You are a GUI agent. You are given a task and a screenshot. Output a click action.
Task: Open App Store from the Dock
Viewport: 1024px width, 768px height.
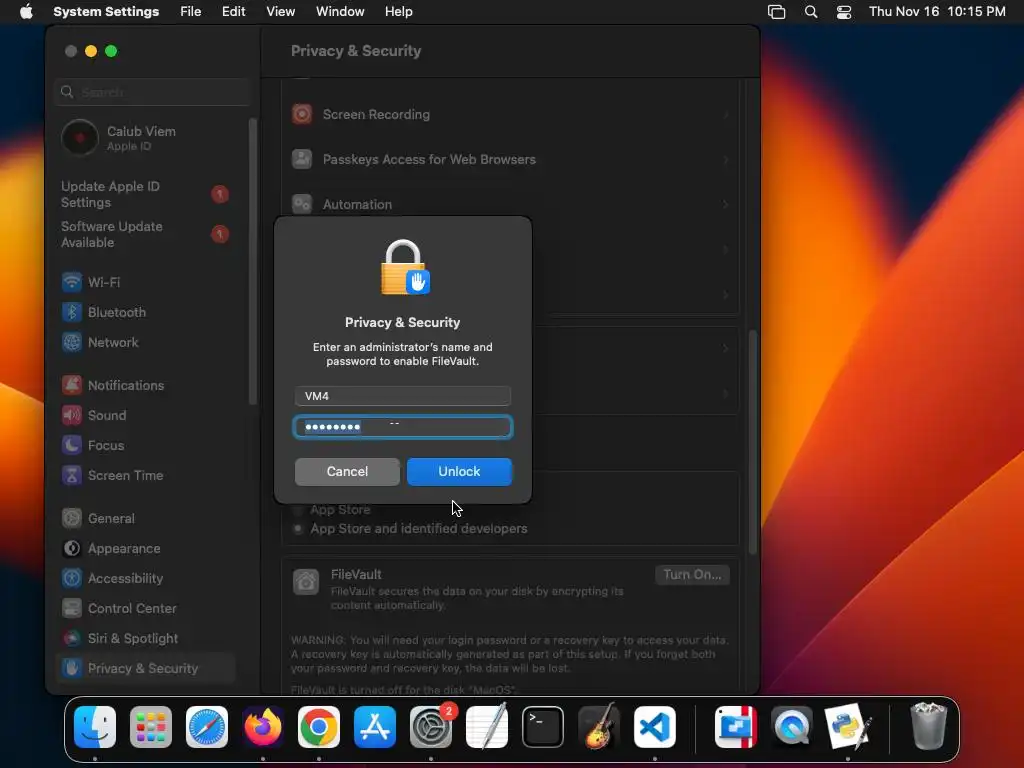[375, 726]
